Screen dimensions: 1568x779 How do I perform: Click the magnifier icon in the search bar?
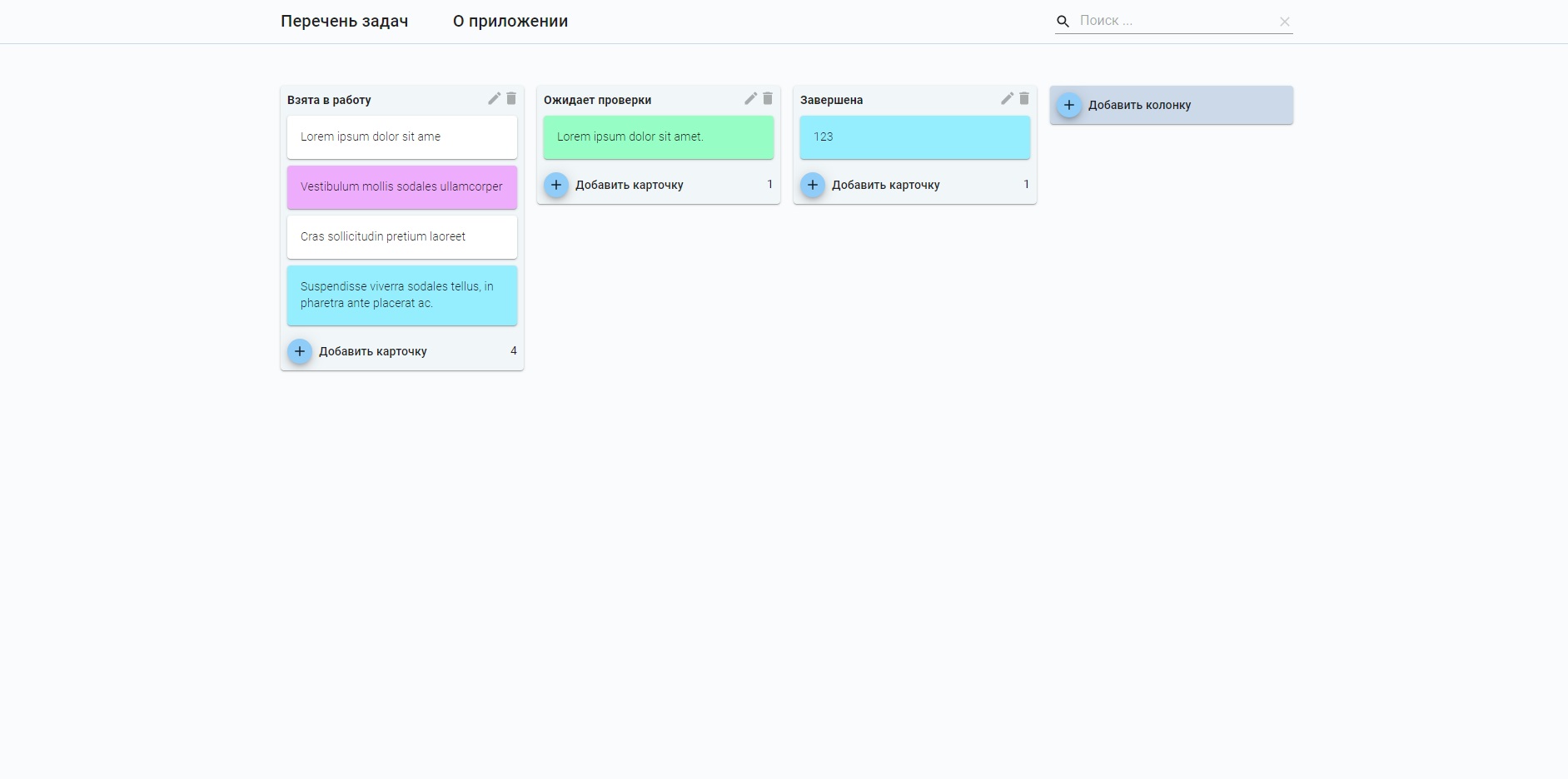click(x=1064, y=20)
